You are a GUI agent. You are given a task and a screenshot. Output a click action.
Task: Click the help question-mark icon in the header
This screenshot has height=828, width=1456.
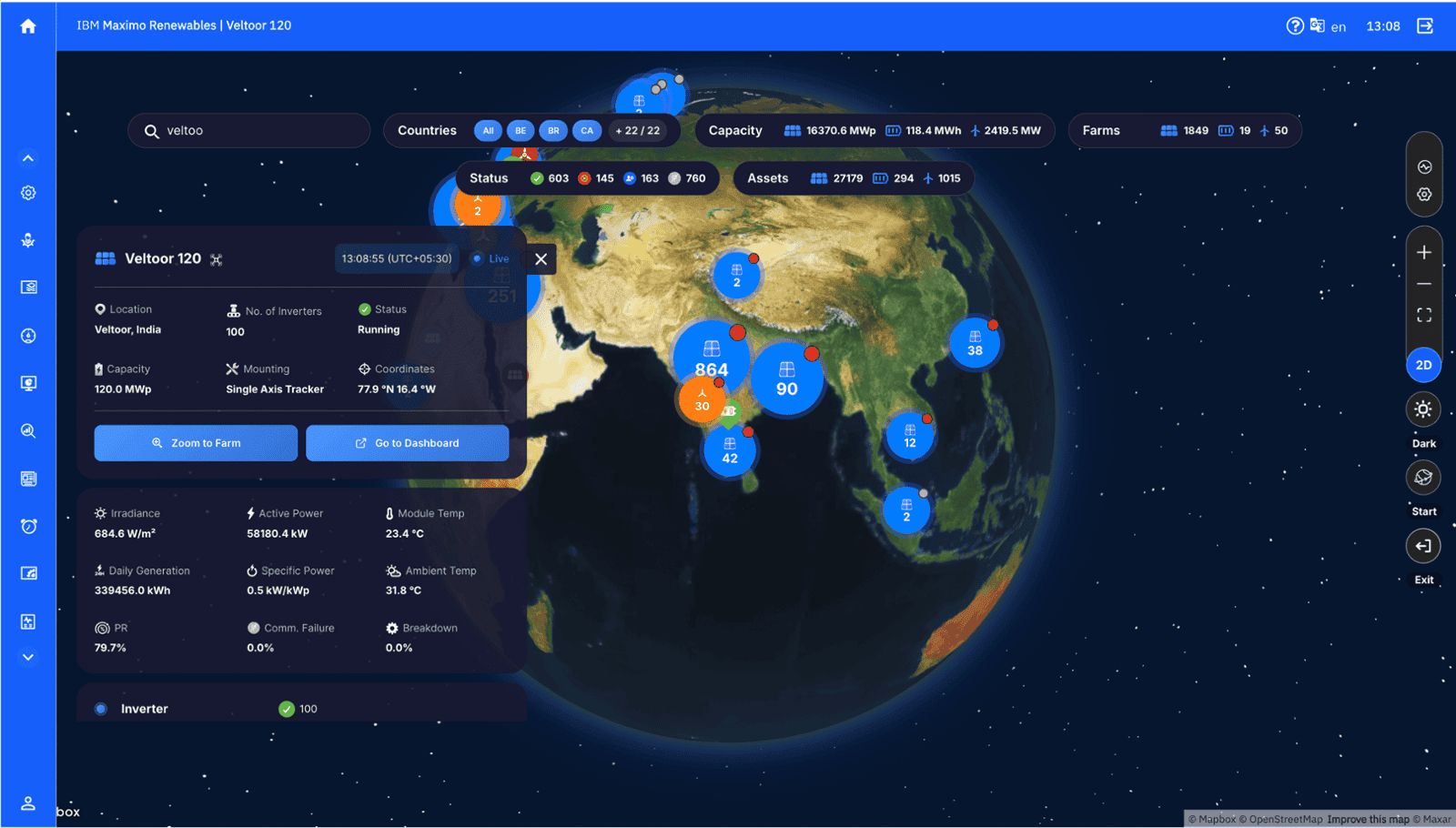[1296, 25]
